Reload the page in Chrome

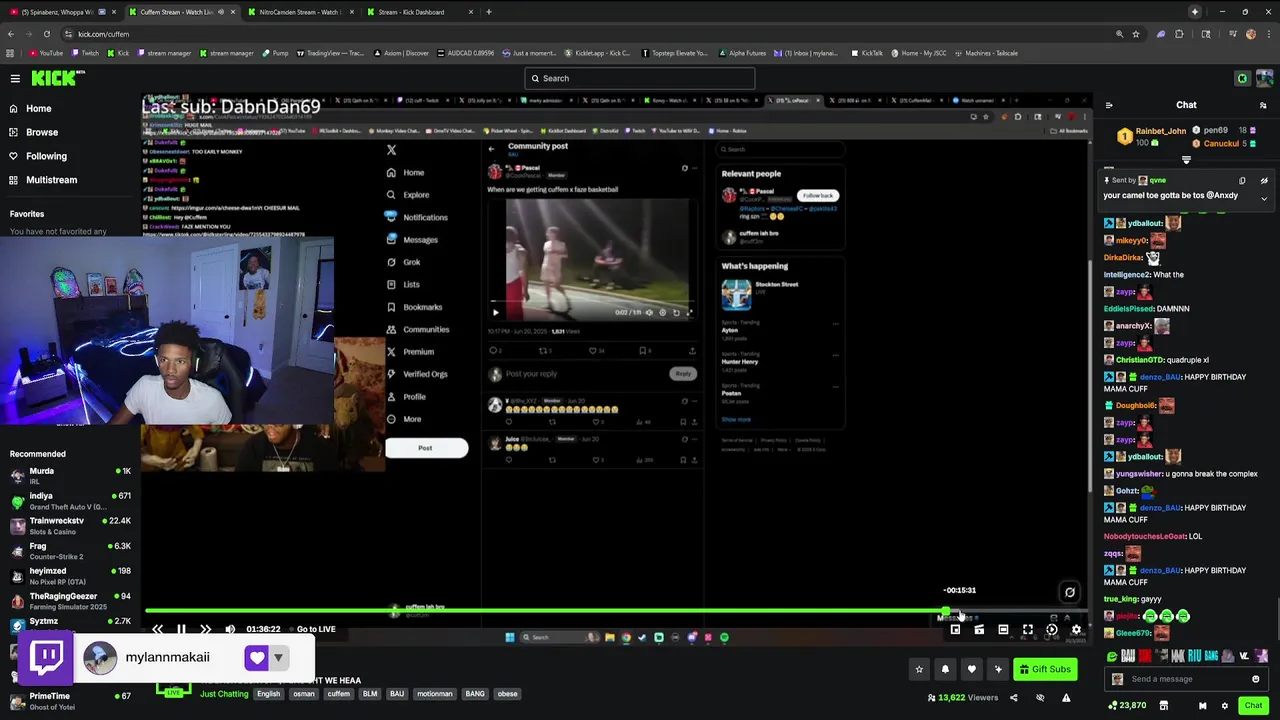[x=46, y=34]
